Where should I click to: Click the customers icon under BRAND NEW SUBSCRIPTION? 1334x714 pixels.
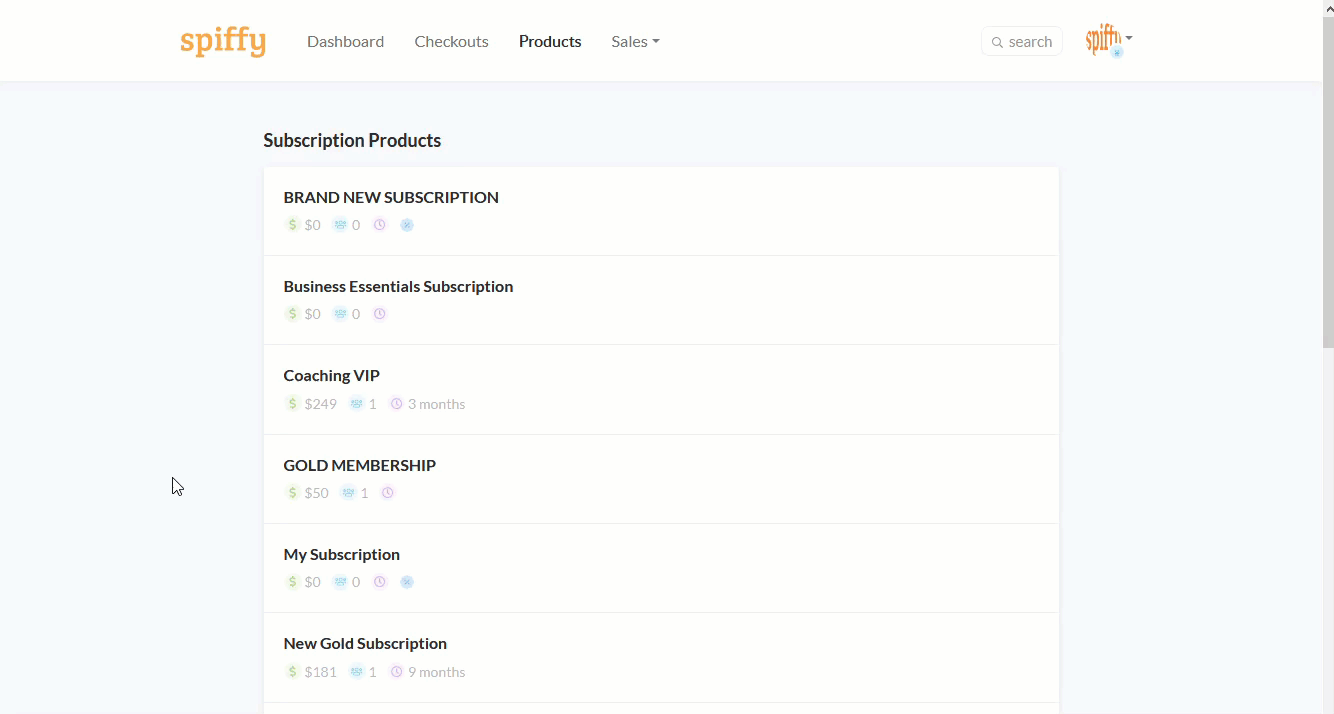(x=340, y=225)
